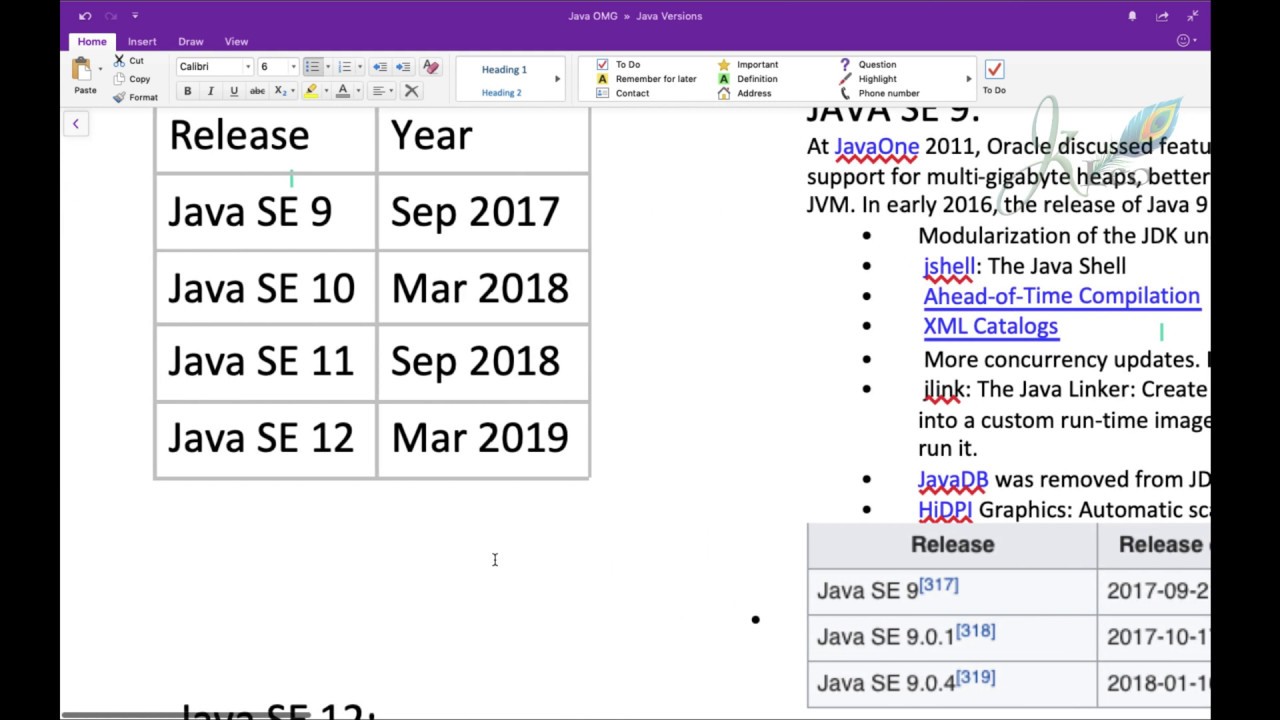This screenshot has height=720, width=1280.
Task: Open the HiDPI link
Action: click(945, 510)
